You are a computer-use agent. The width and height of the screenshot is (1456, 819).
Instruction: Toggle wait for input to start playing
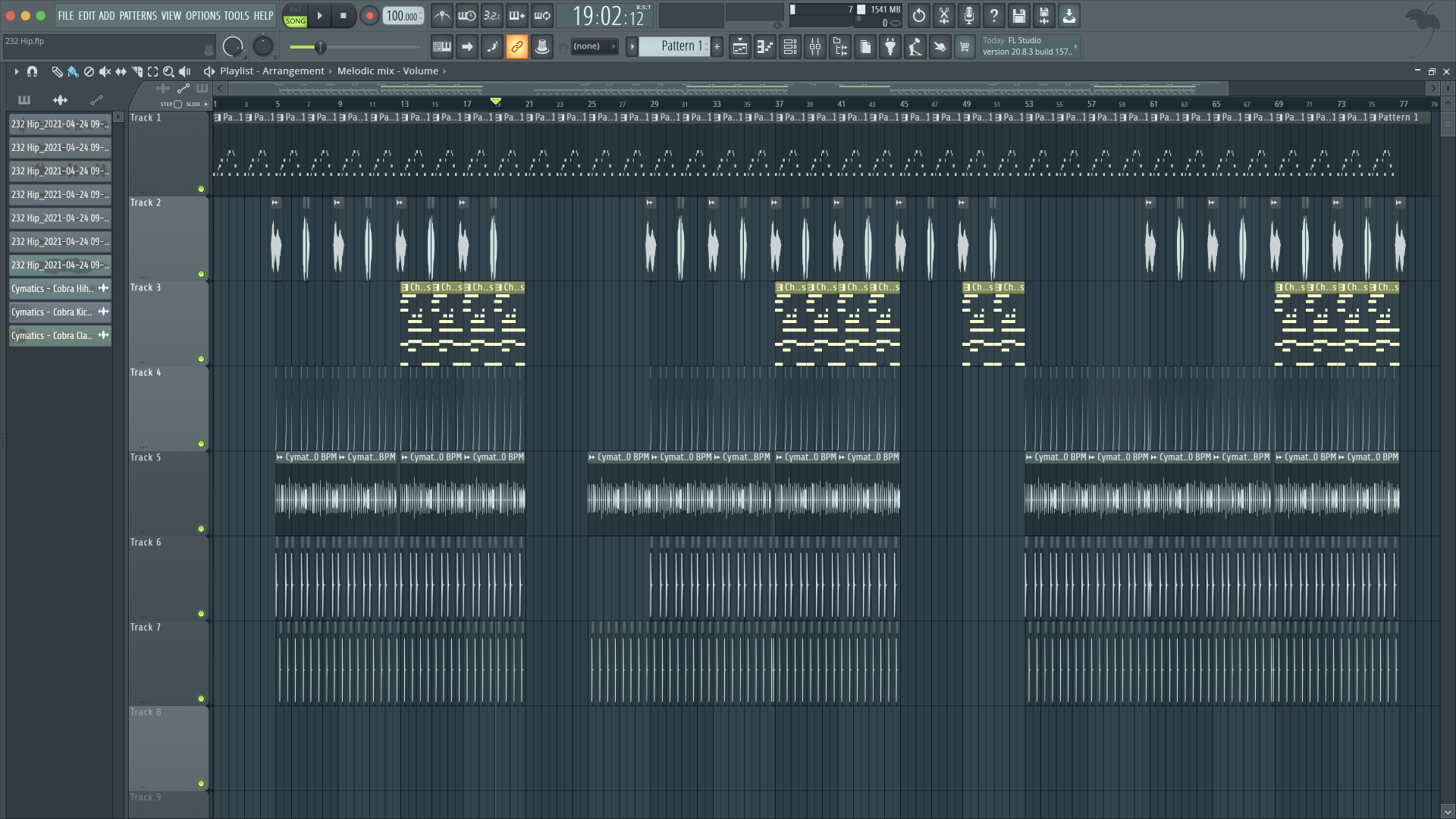click(467, 15)
